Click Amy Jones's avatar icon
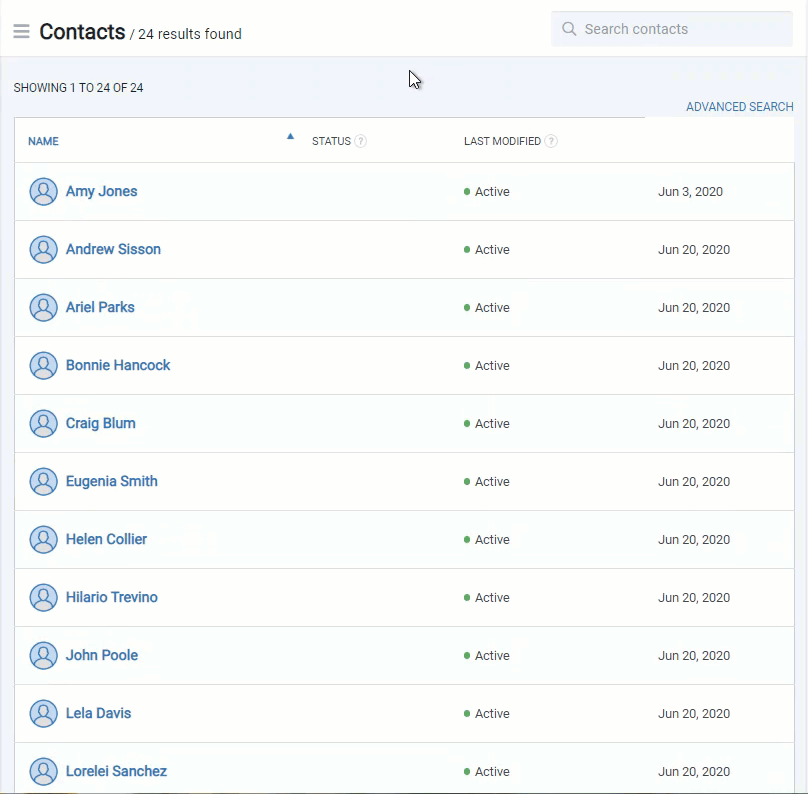808x794 pixels. click(x=43, y=192)
